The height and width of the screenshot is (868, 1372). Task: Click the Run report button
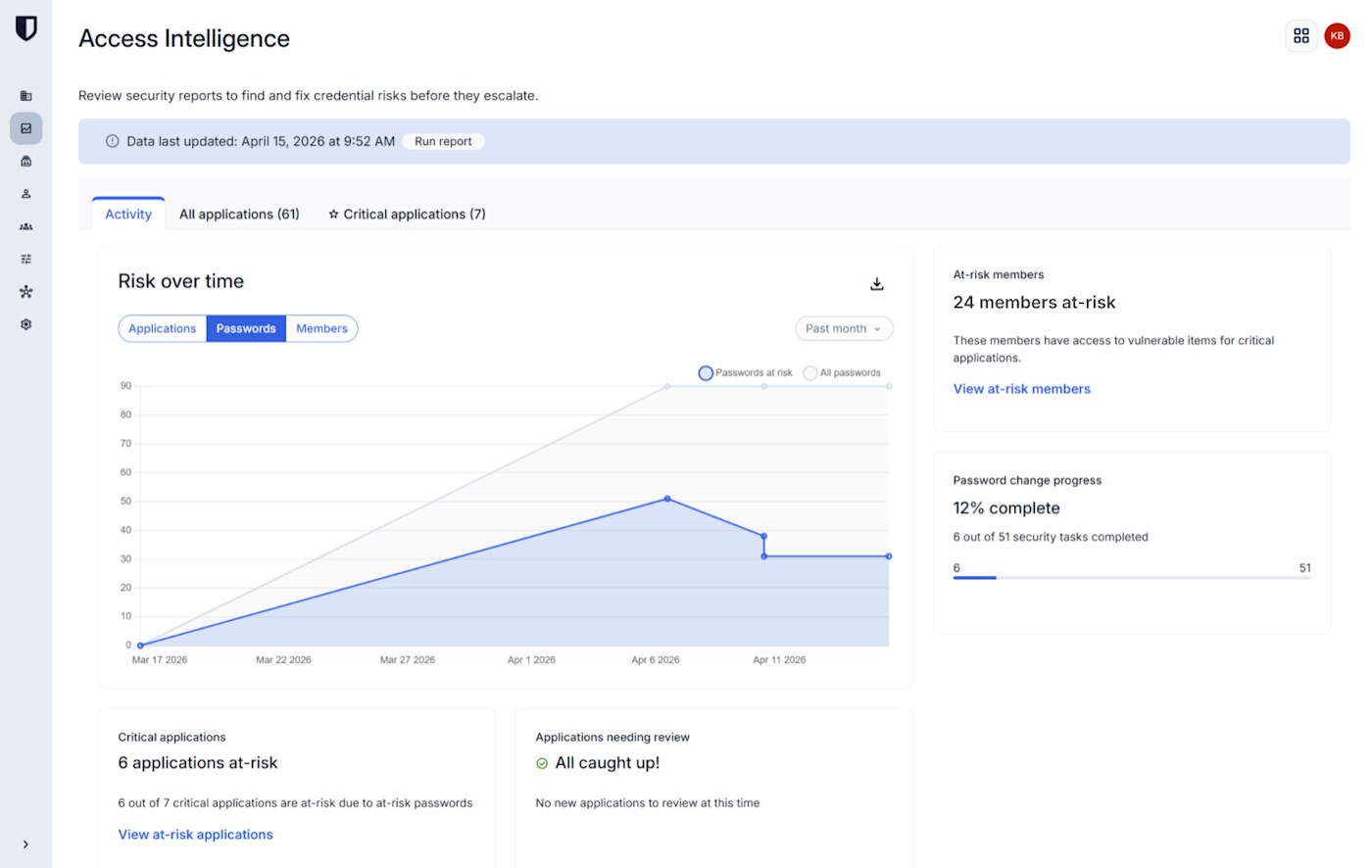coord(443,141)
